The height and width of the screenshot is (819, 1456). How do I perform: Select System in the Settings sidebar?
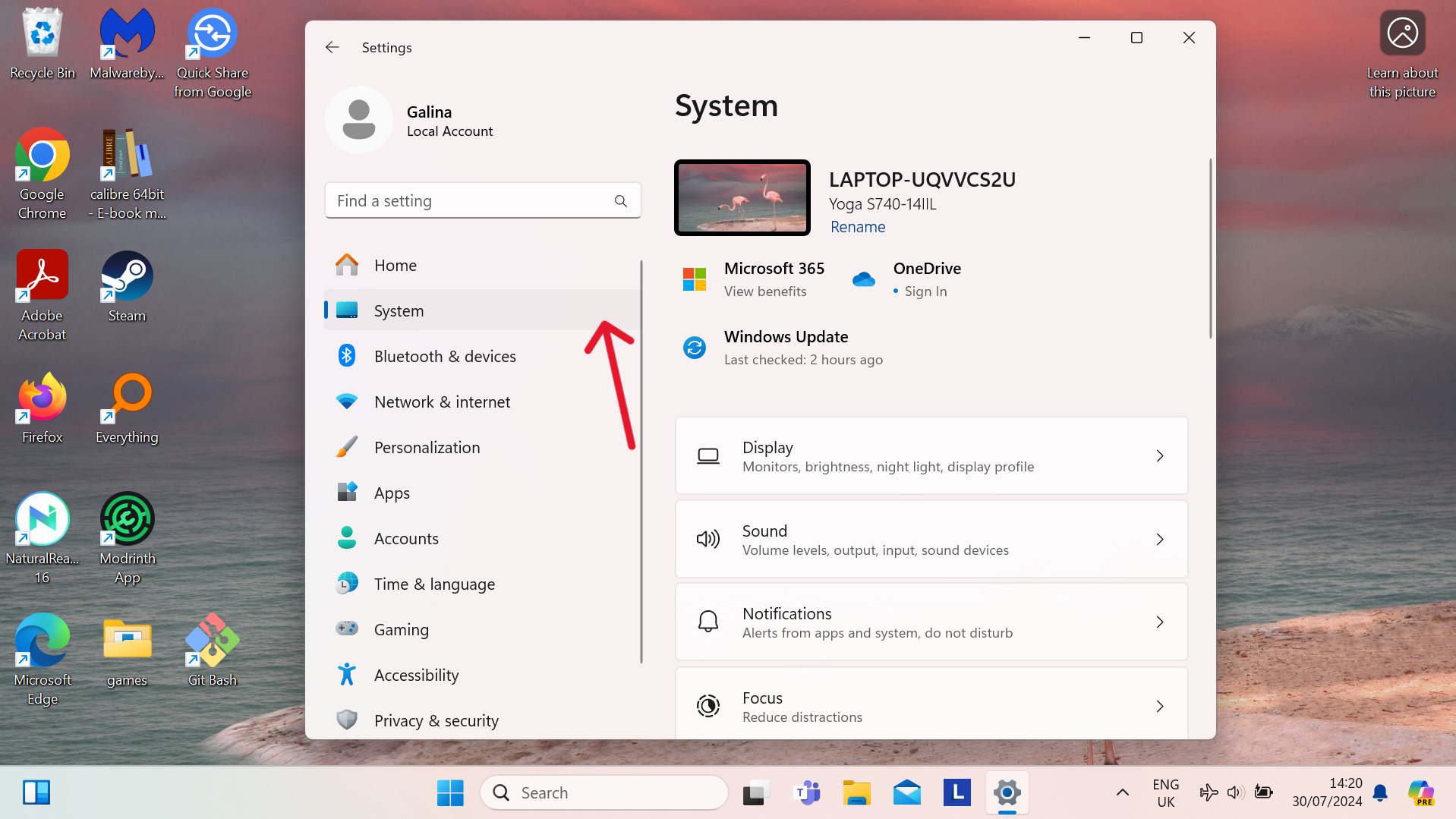click(x=482, y=310)
